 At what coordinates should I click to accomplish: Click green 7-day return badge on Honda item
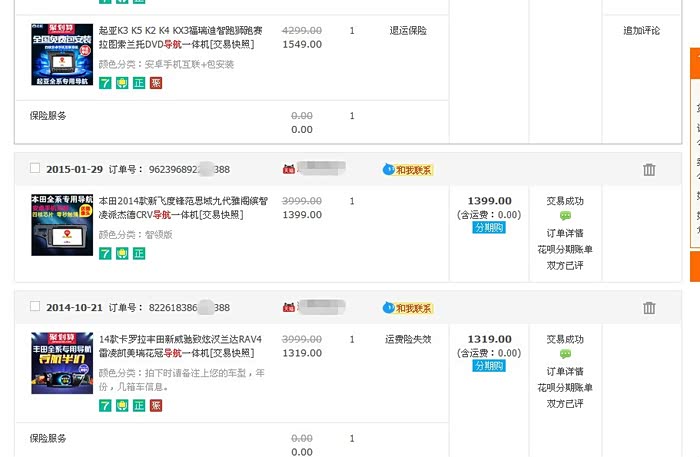[104, 252]
